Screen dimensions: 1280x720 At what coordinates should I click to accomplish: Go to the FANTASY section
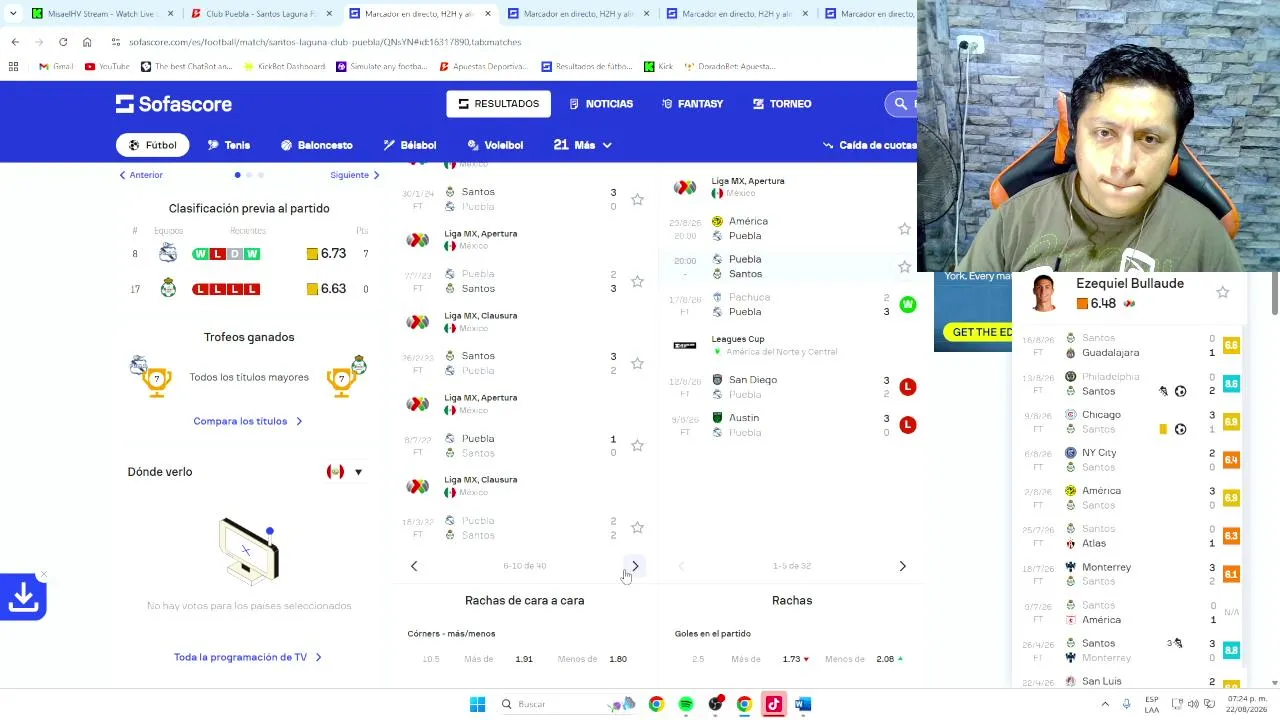coord(692,104)
